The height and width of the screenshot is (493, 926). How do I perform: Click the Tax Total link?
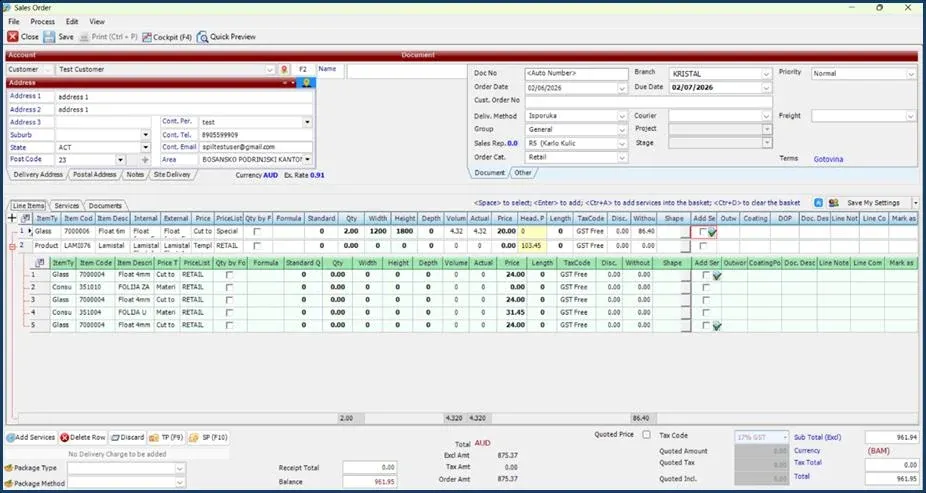tap(807, 463)
